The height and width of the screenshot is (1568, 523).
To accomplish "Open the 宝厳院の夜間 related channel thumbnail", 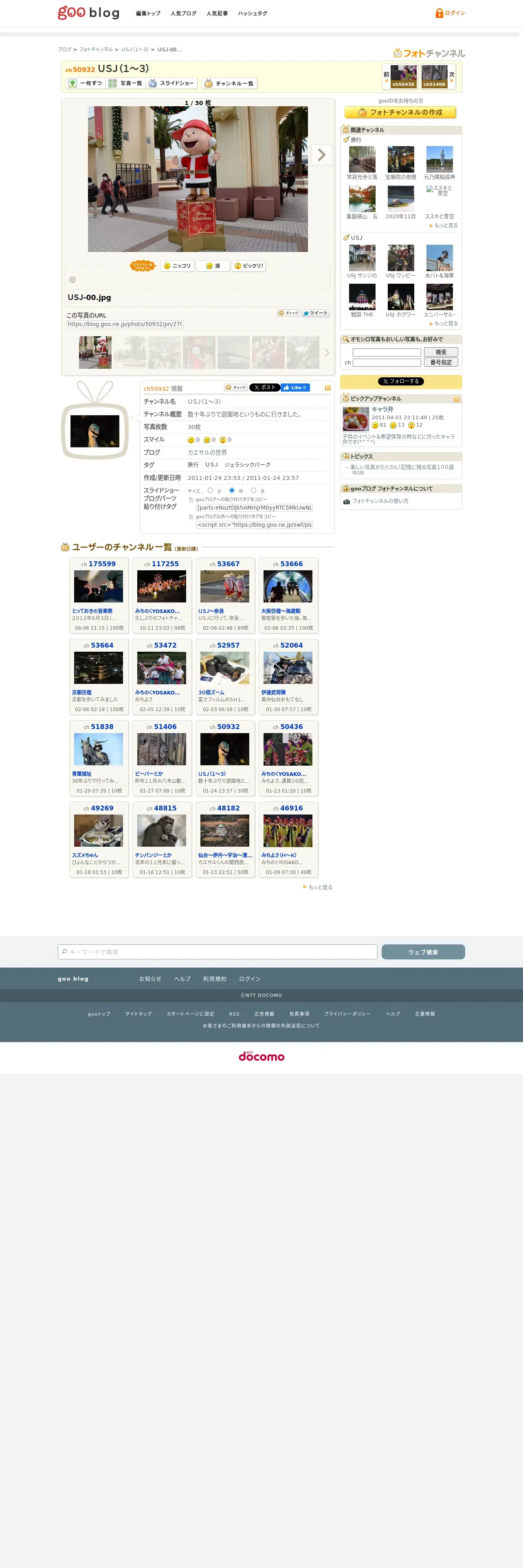I will [401, 160].
